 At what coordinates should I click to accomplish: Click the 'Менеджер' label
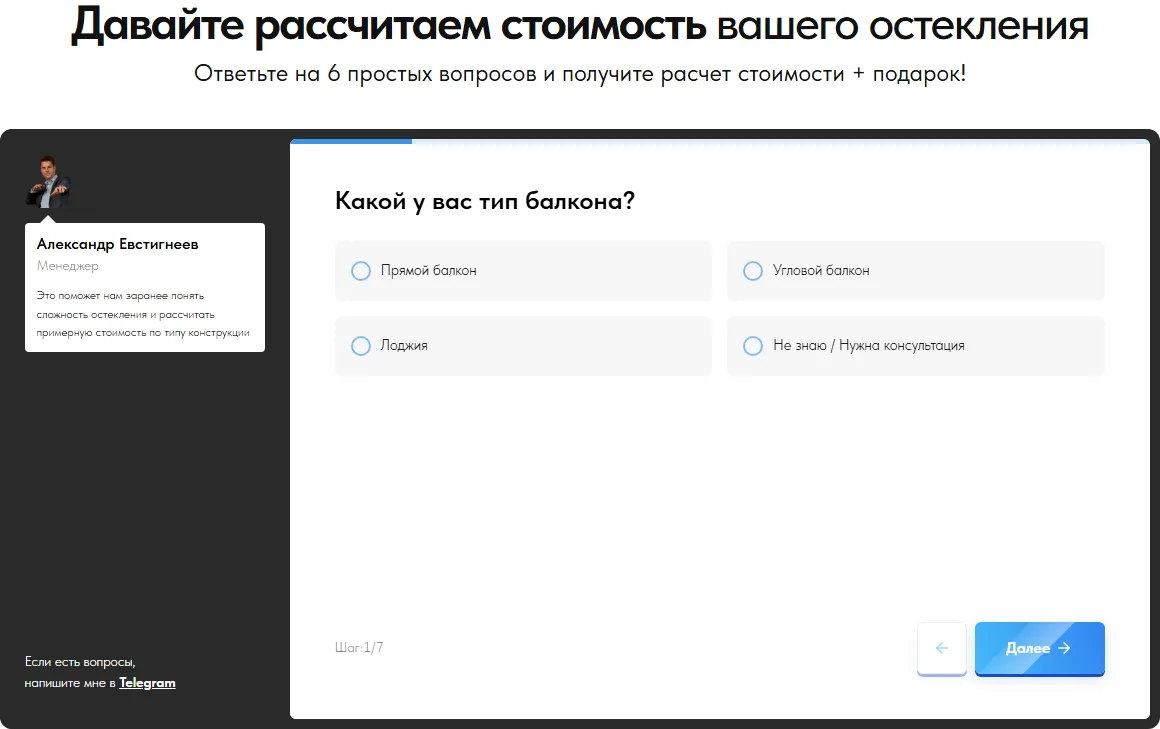click(x=67, y=266)
